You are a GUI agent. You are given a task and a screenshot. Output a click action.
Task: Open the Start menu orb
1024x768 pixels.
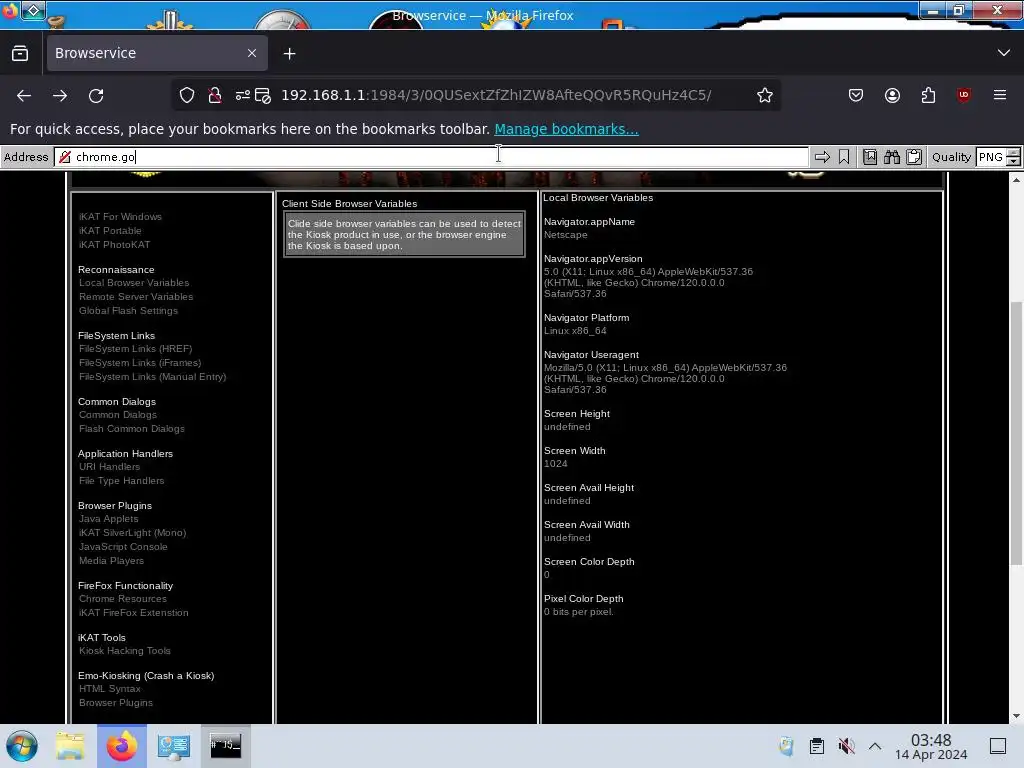click(x=22, y=746)
